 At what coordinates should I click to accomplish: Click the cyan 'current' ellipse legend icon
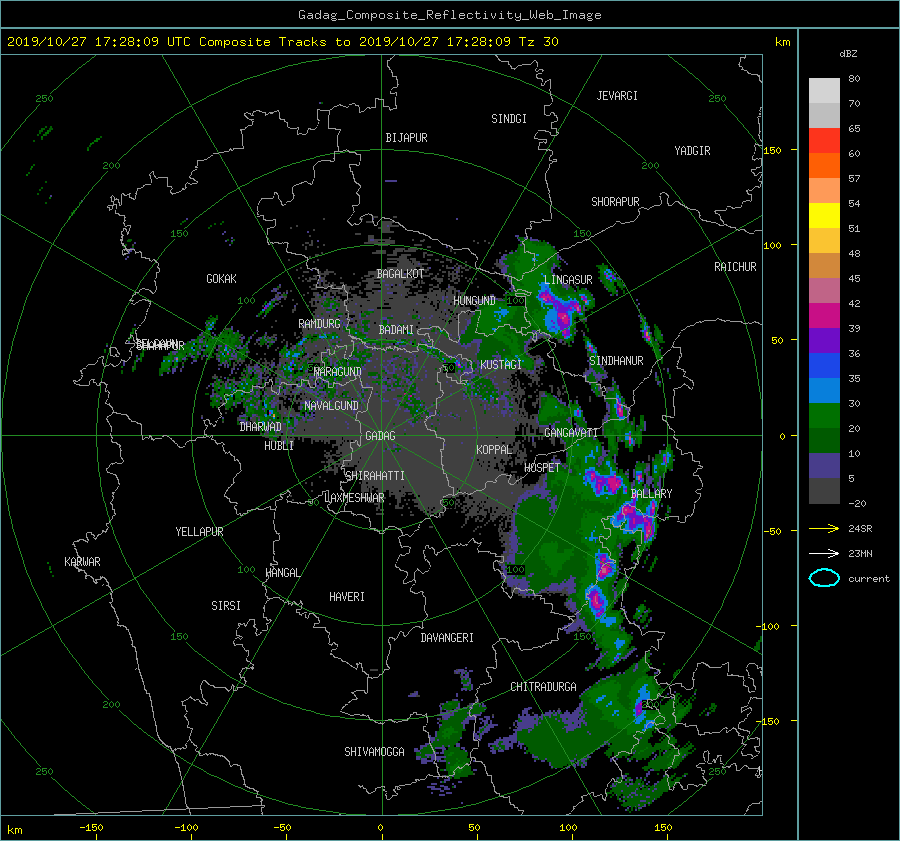(824, 578)
